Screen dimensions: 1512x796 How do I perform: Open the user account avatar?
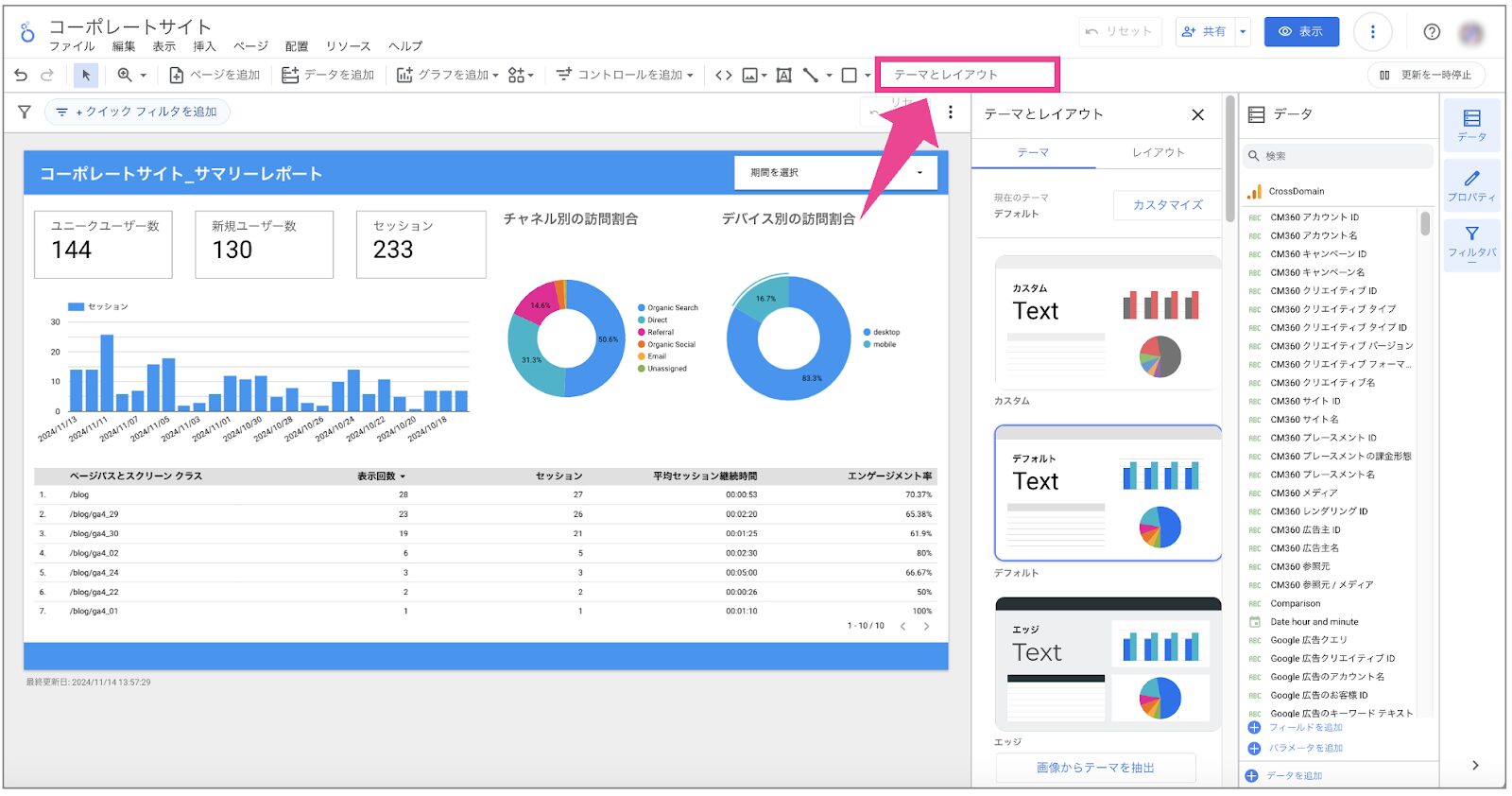[x=1471, y=33]
